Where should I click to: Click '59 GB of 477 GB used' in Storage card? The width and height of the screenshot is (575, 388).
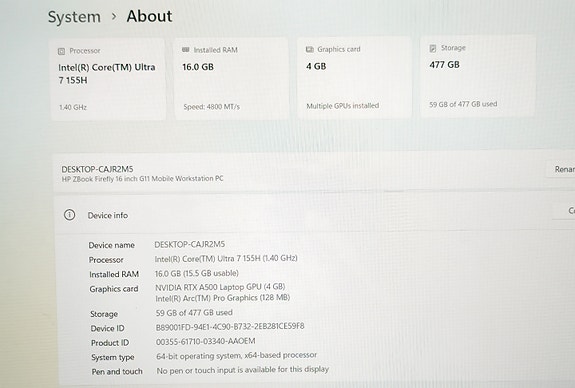click(463, 104)
